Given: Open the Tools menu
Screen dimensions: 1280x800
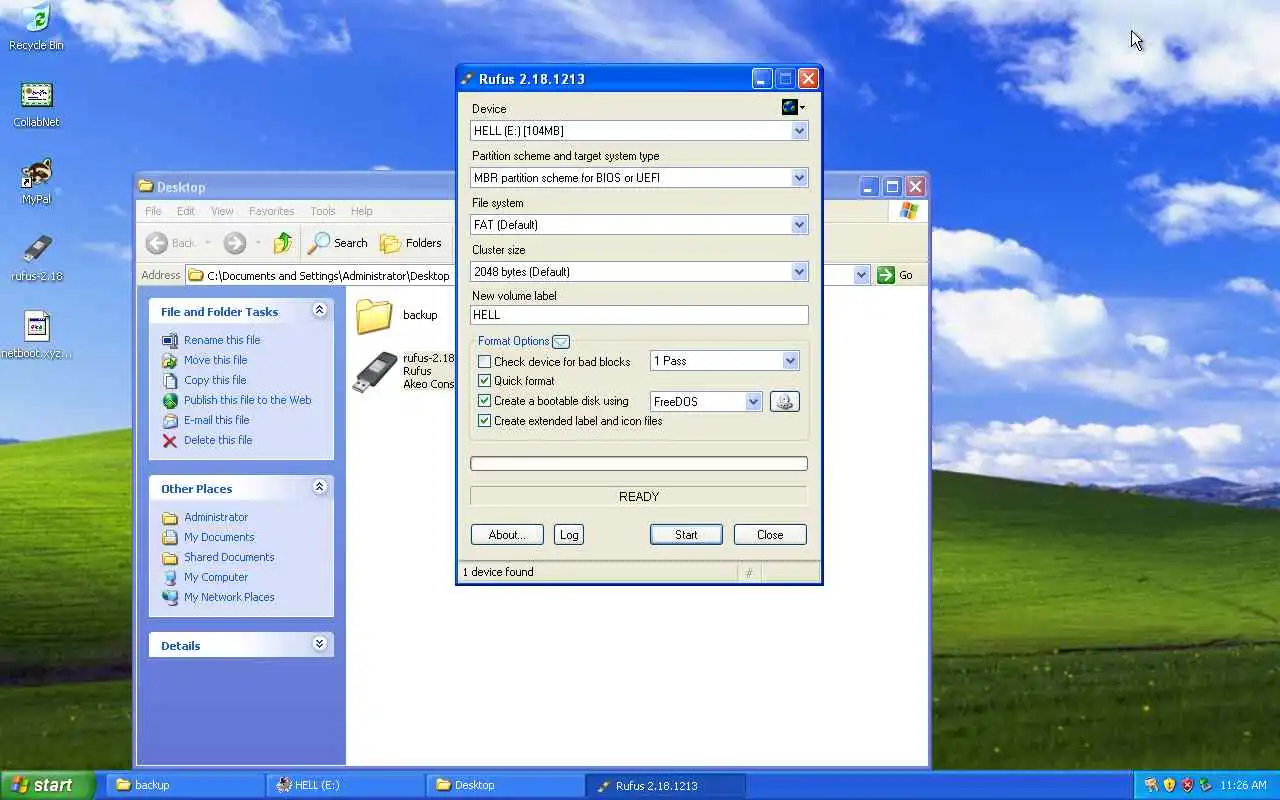Looking at the screenshot, I should (x=322, y=211).
